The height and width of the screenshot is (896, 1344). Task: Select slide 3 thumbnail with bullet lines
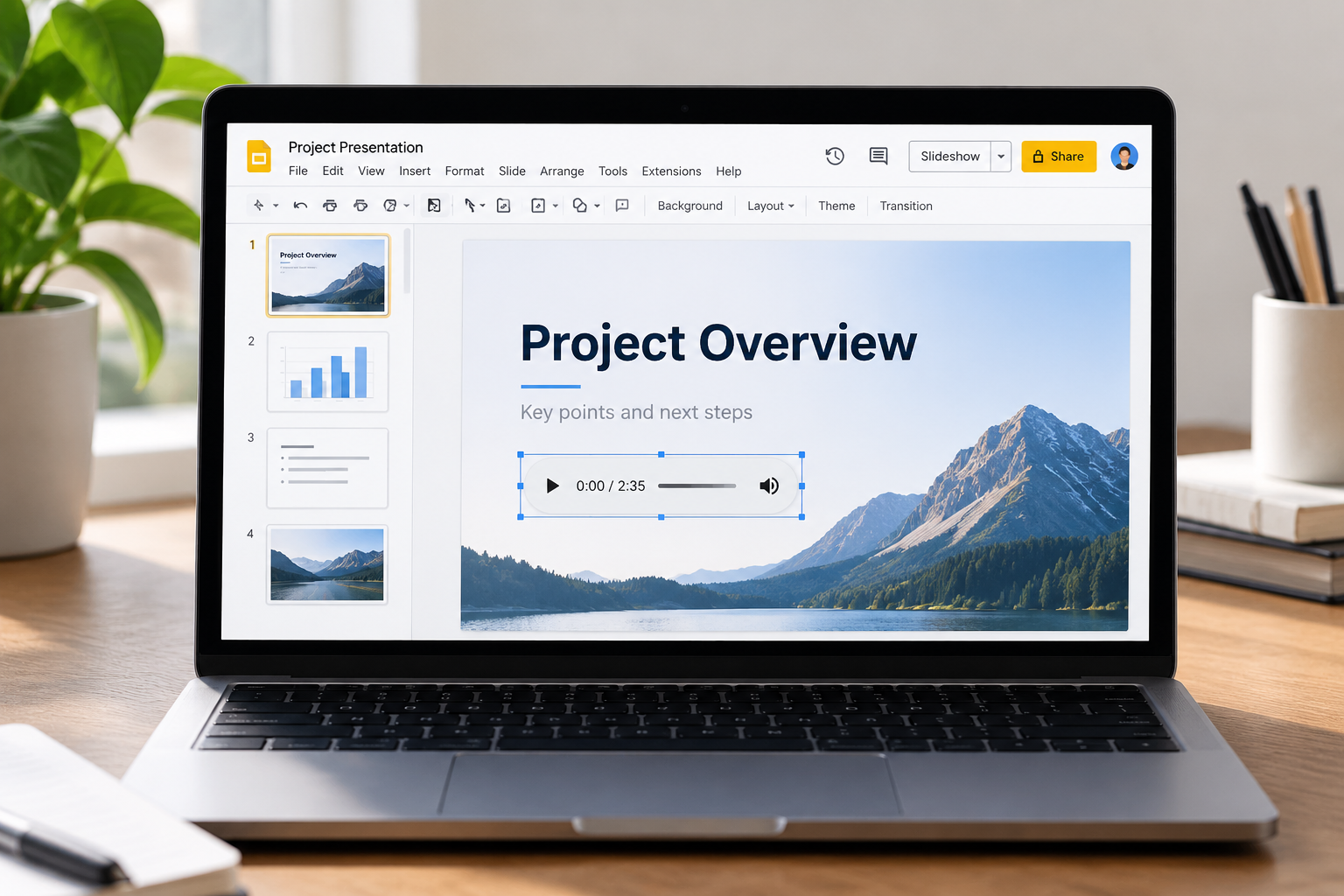(x=327, y=468)
